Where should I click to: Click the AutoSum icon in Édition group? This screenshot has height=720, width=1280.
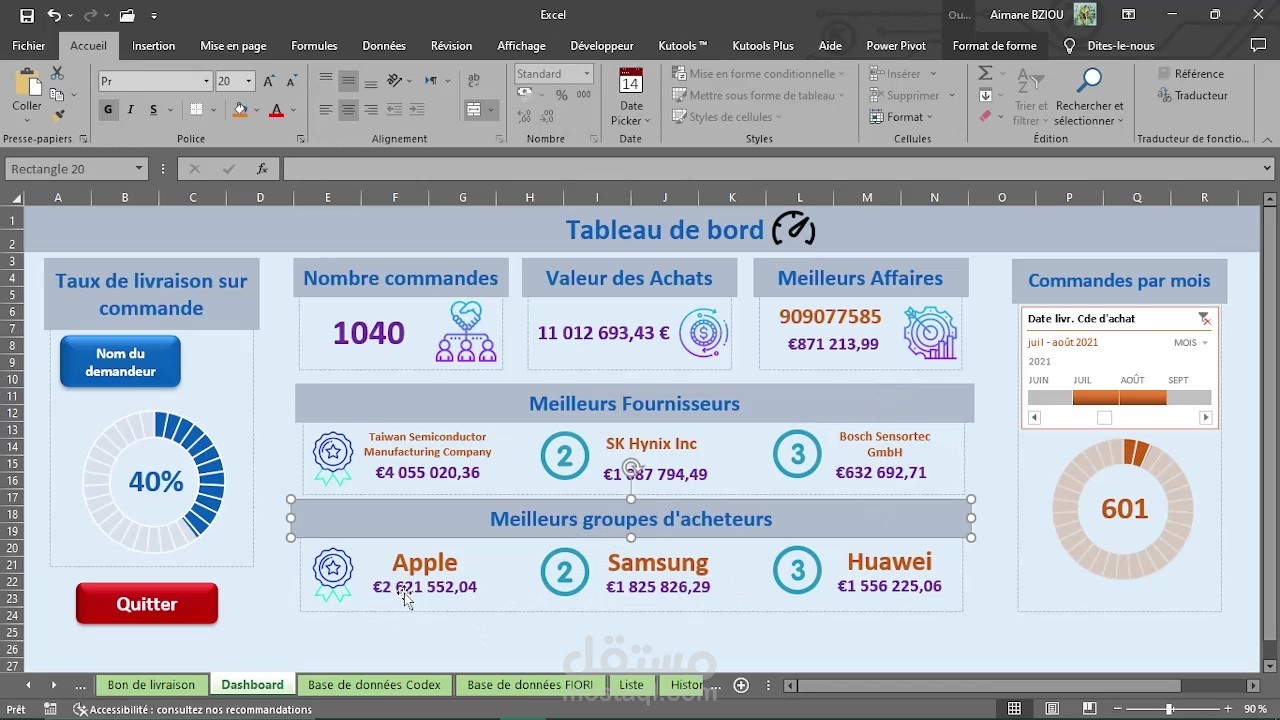tap(984, 73)
